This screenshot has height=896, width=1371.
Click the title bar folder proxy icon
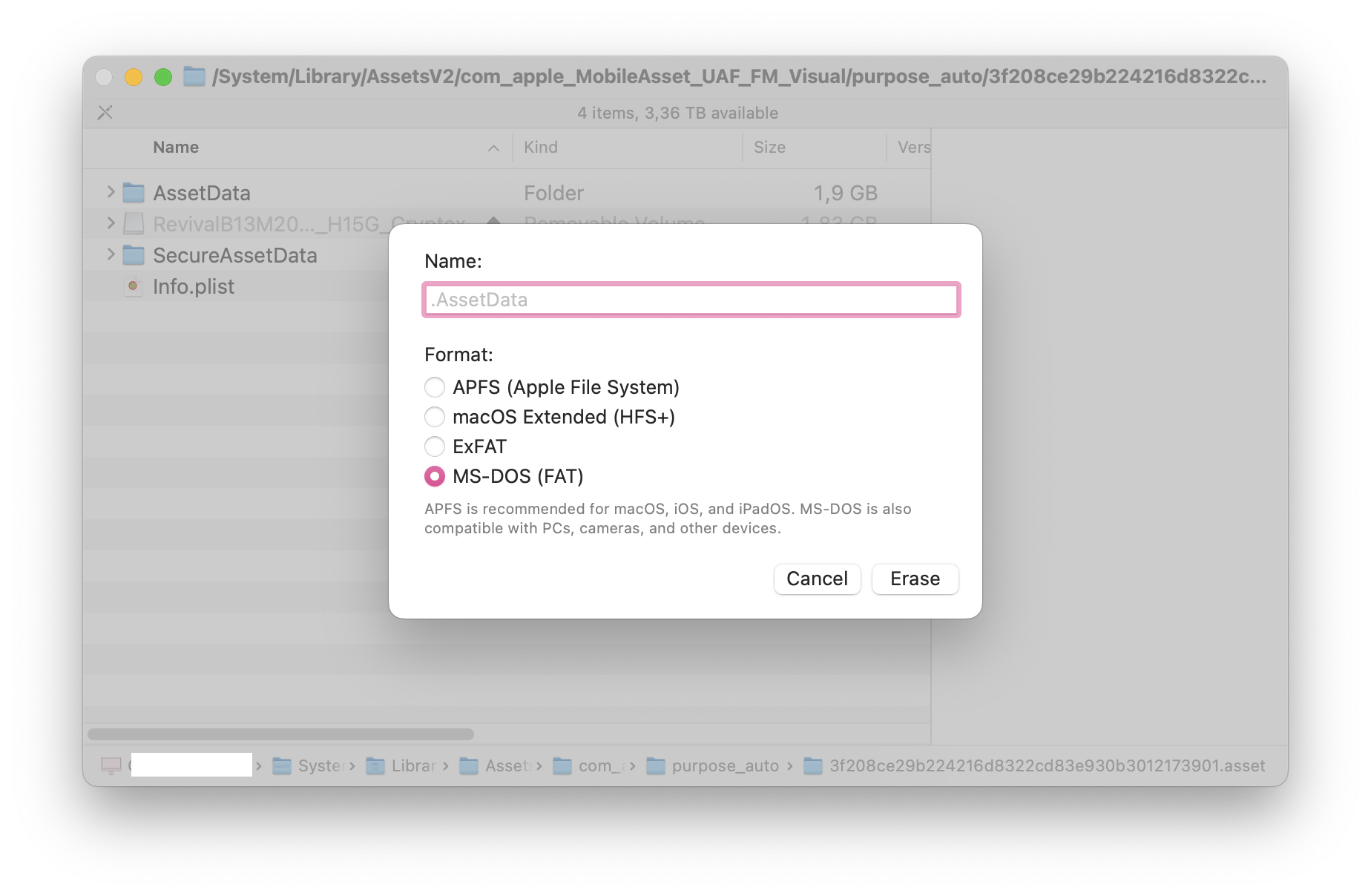click(x=194, y=76)
